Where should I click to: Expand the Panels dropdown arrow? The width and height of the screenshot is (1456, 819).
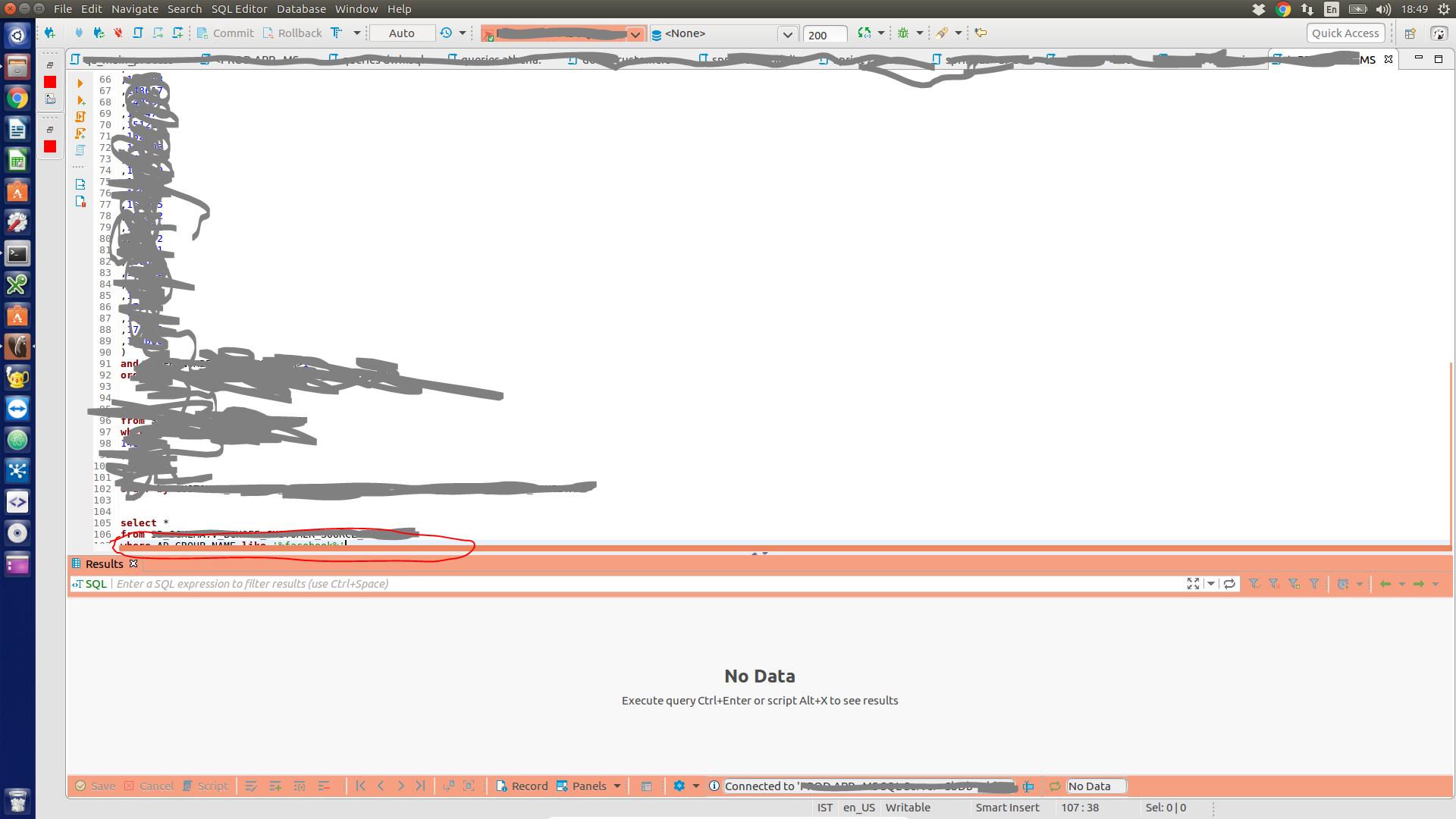click(617, 786)
